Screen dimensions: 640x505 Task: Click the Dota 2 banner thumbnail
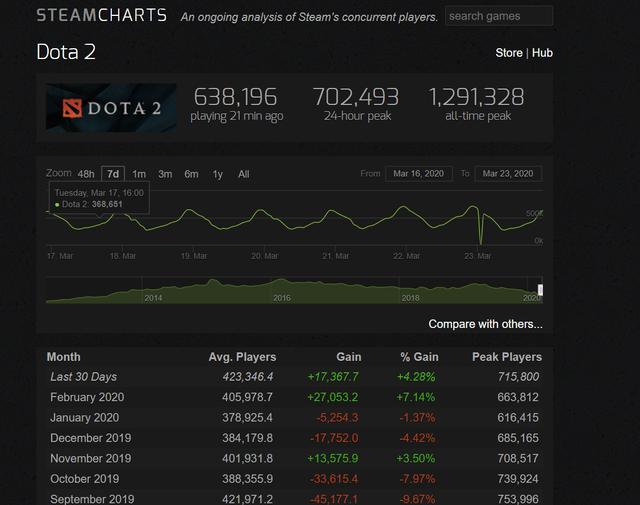111,108
